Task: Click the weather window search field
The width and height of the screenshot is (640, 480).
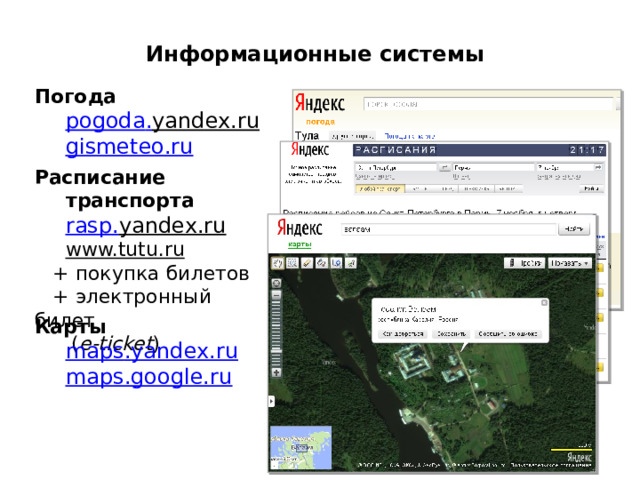Action: pyautogui.click(x=489, y=104)
